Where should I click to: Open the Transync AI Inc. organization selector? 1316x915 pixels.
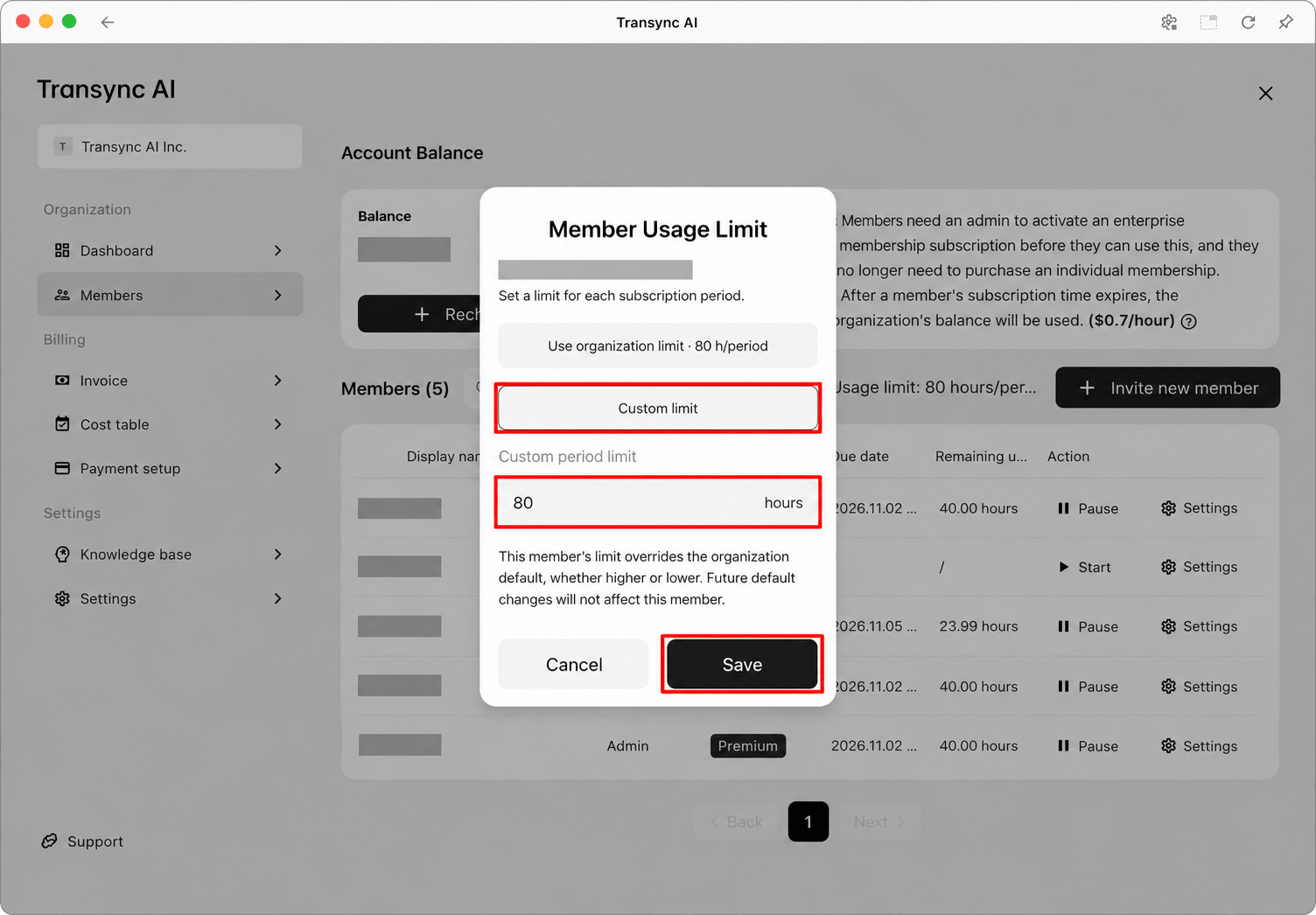click(x=170, y=147)
